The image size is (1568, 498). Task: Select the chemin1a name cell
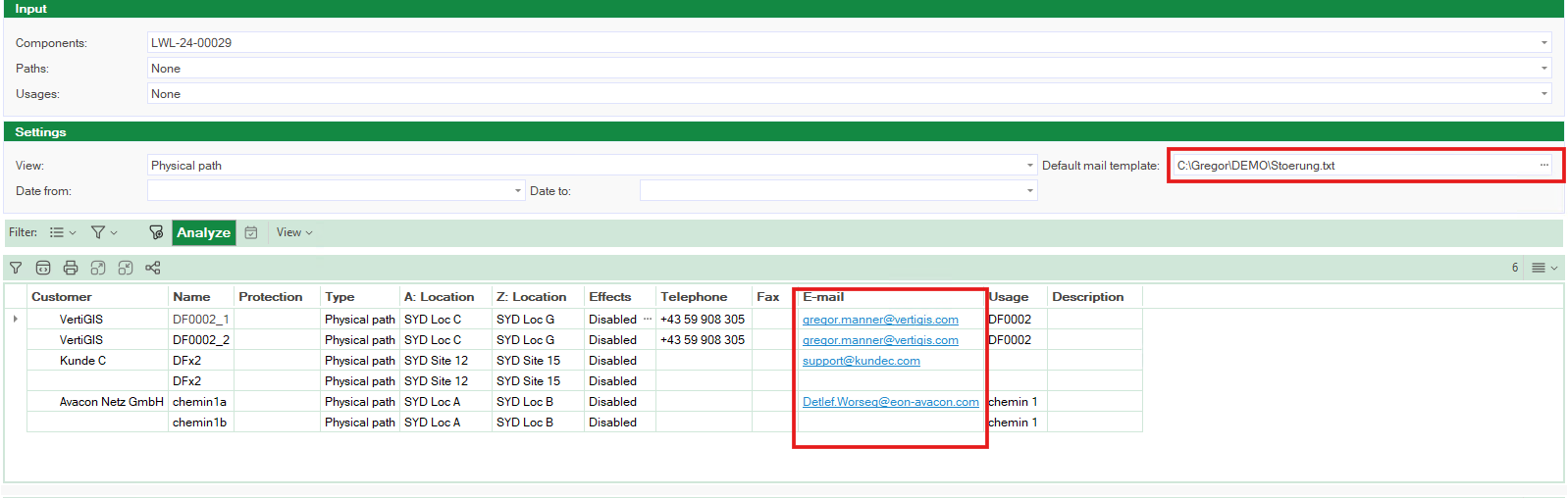[201, 402]
